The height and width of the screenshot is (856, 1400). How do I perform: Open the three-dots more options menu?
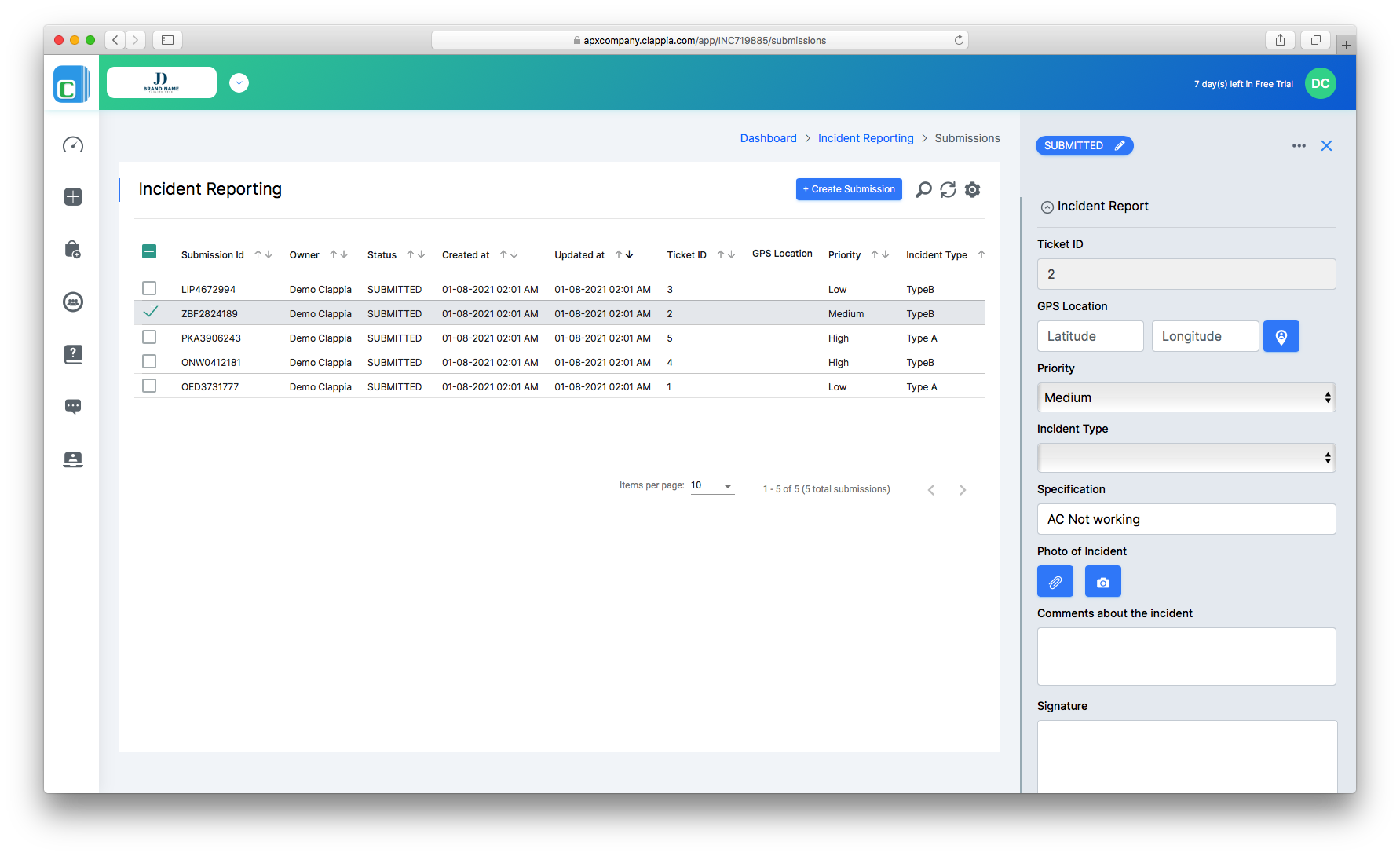1299,146
